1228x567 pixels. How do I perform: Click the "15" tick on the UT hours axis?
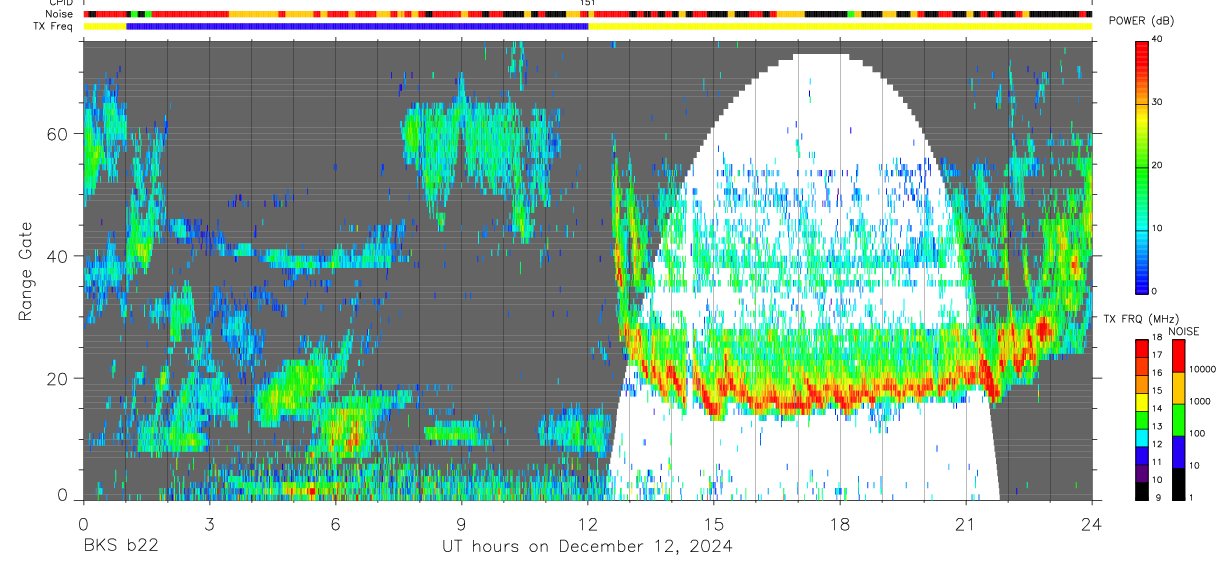coord(714,522)
